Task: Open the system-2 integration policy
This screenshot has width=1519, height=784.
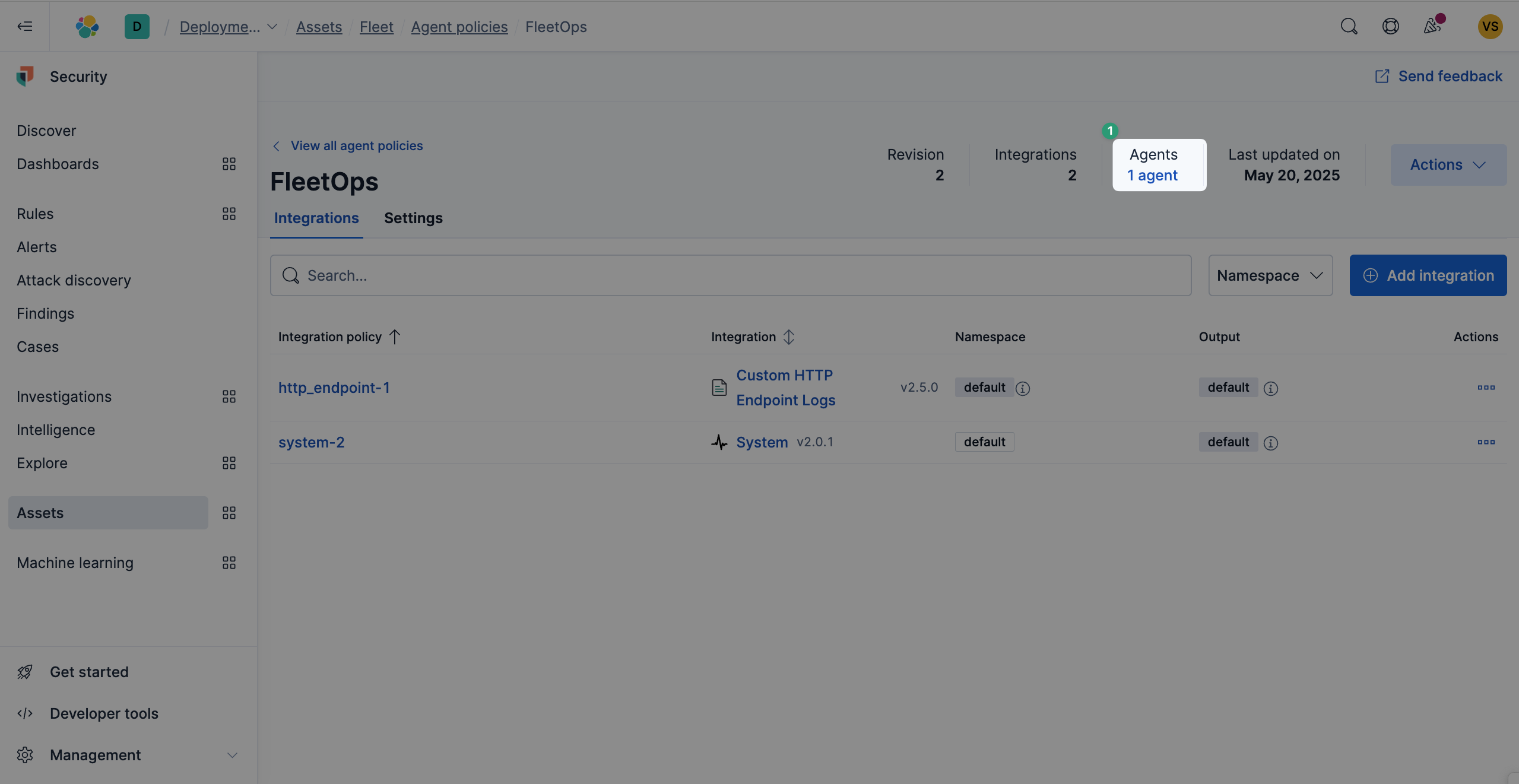Action: point(311,442)
